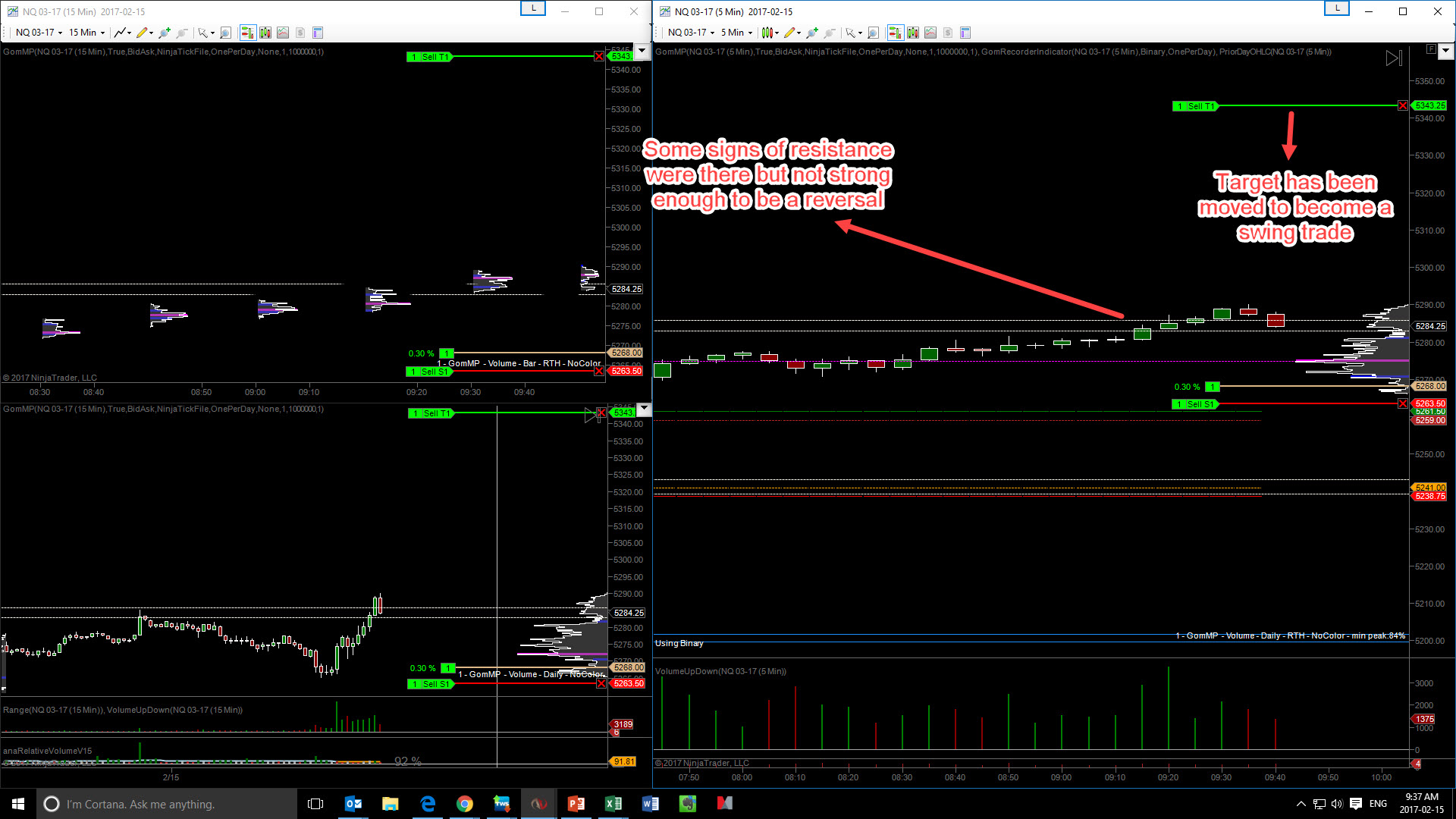
Task: Select cursor pointer tool in 15 Min window
Action: tap(202, 33)
